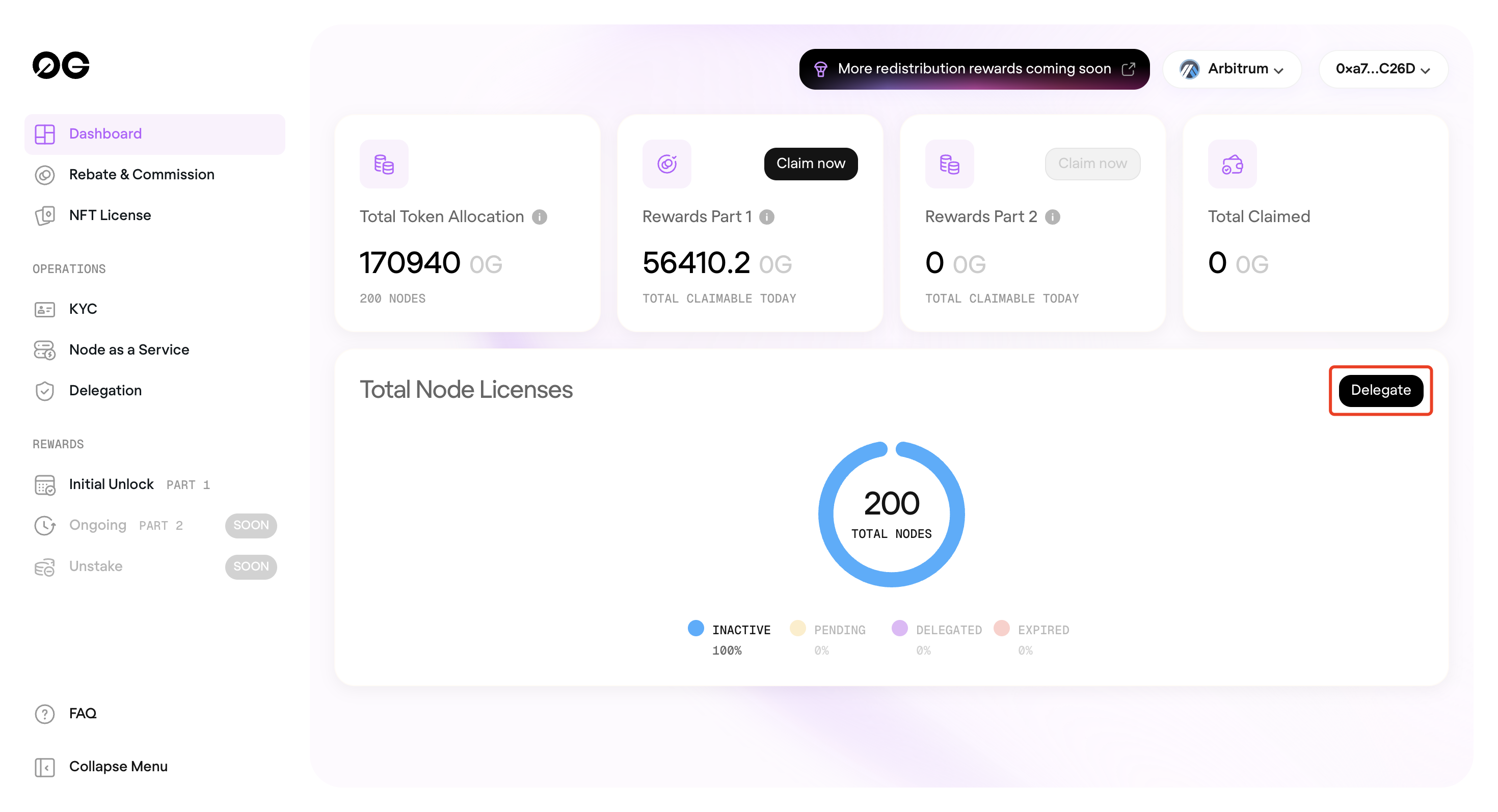
Task: Click the 0G logo
Action: point(61,65)
